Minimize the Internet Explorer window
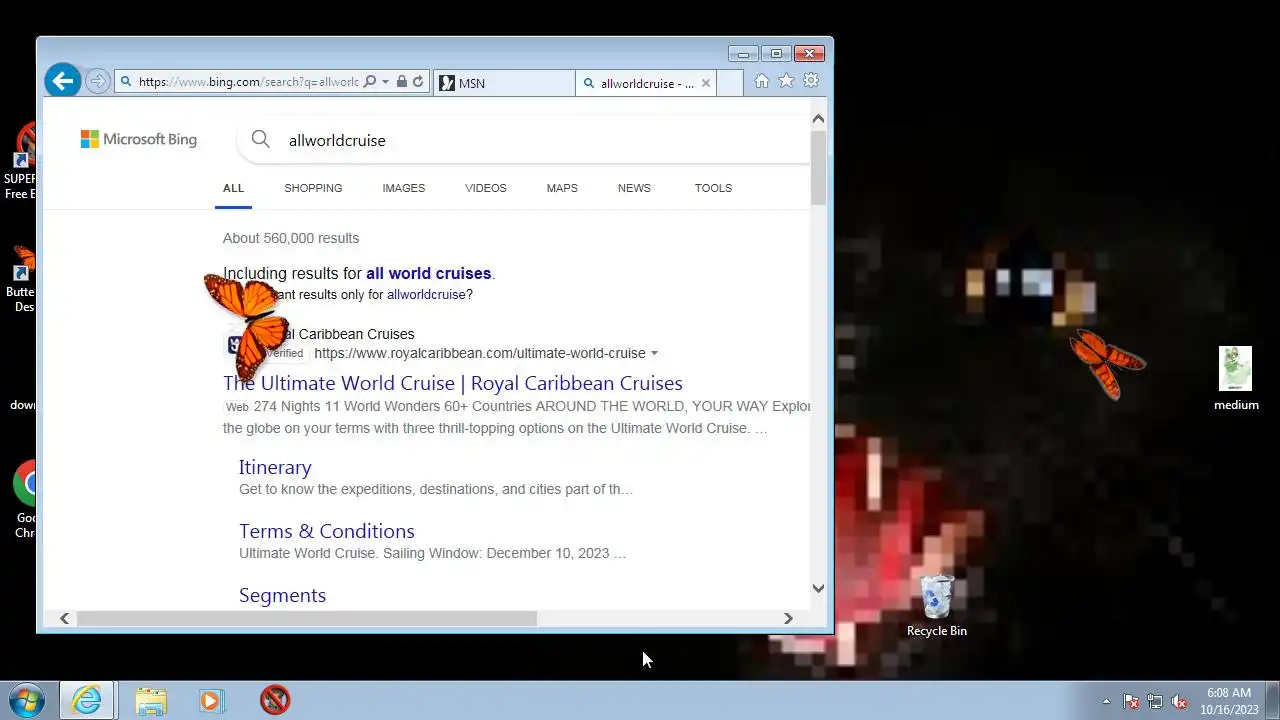Screen dimensions: 1280x720 tap(743, 54)
